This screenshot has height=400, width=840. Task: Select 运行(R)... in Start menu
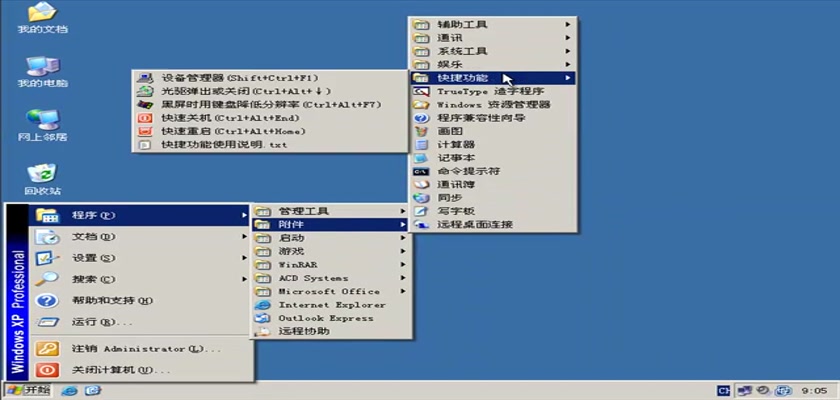coord(139,322)
